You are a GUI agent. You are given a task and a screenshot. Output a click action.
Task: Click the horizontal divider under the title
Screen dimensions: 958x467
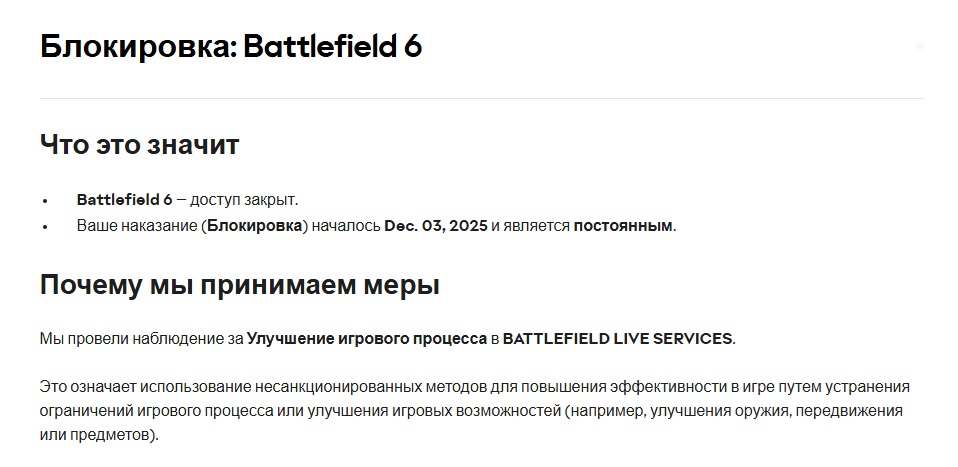click(481, 98)
